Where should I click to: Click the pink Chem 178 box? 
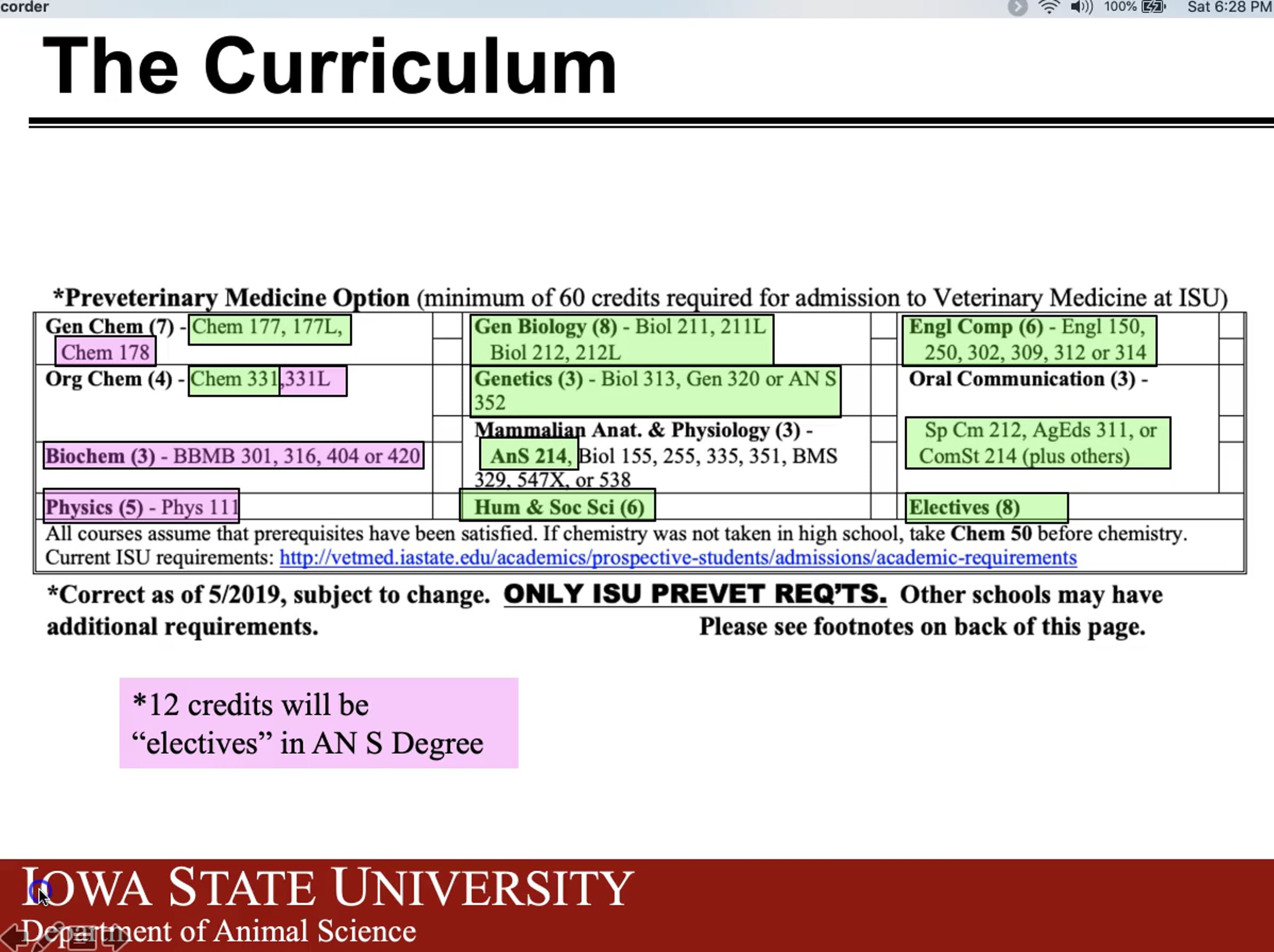tap(106, 352)
